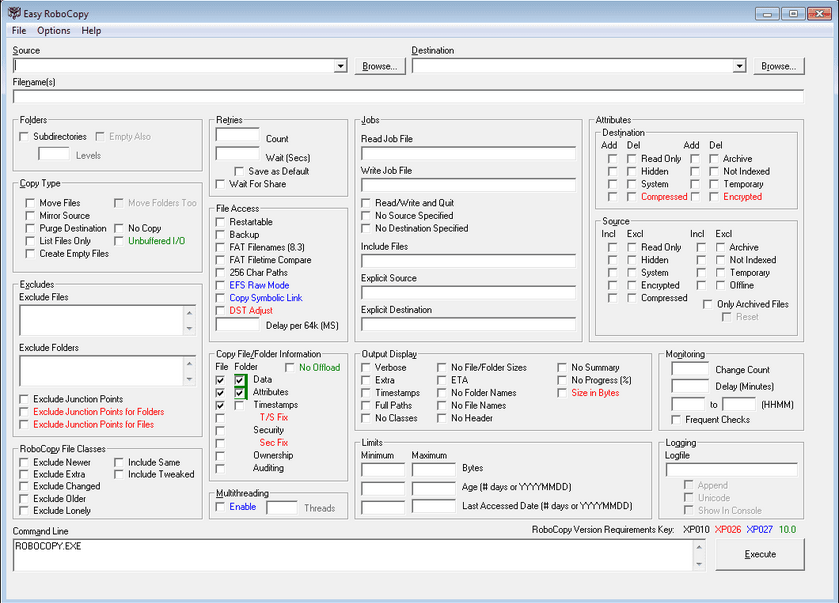Focus the Filename(s) input field
The width and height of the screenshot is (839, 603).
[x=408, y=96]
